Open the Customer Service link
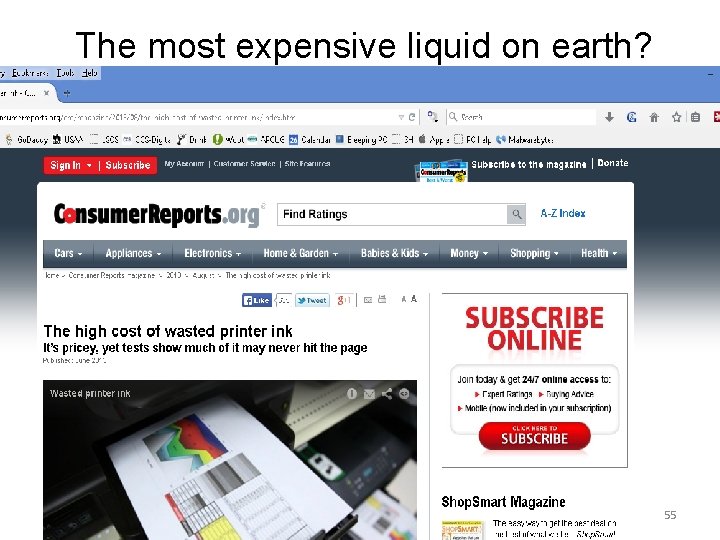 tap(244, 163)
